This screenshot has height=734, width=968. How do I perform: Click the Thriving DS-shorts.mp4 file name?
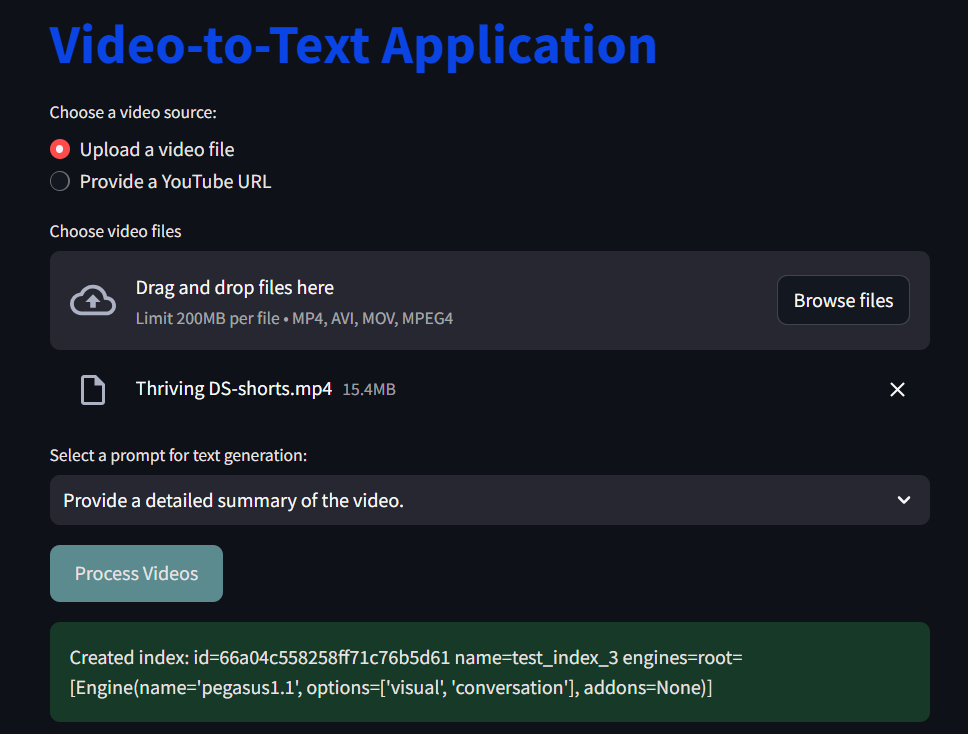coord(234,389)
